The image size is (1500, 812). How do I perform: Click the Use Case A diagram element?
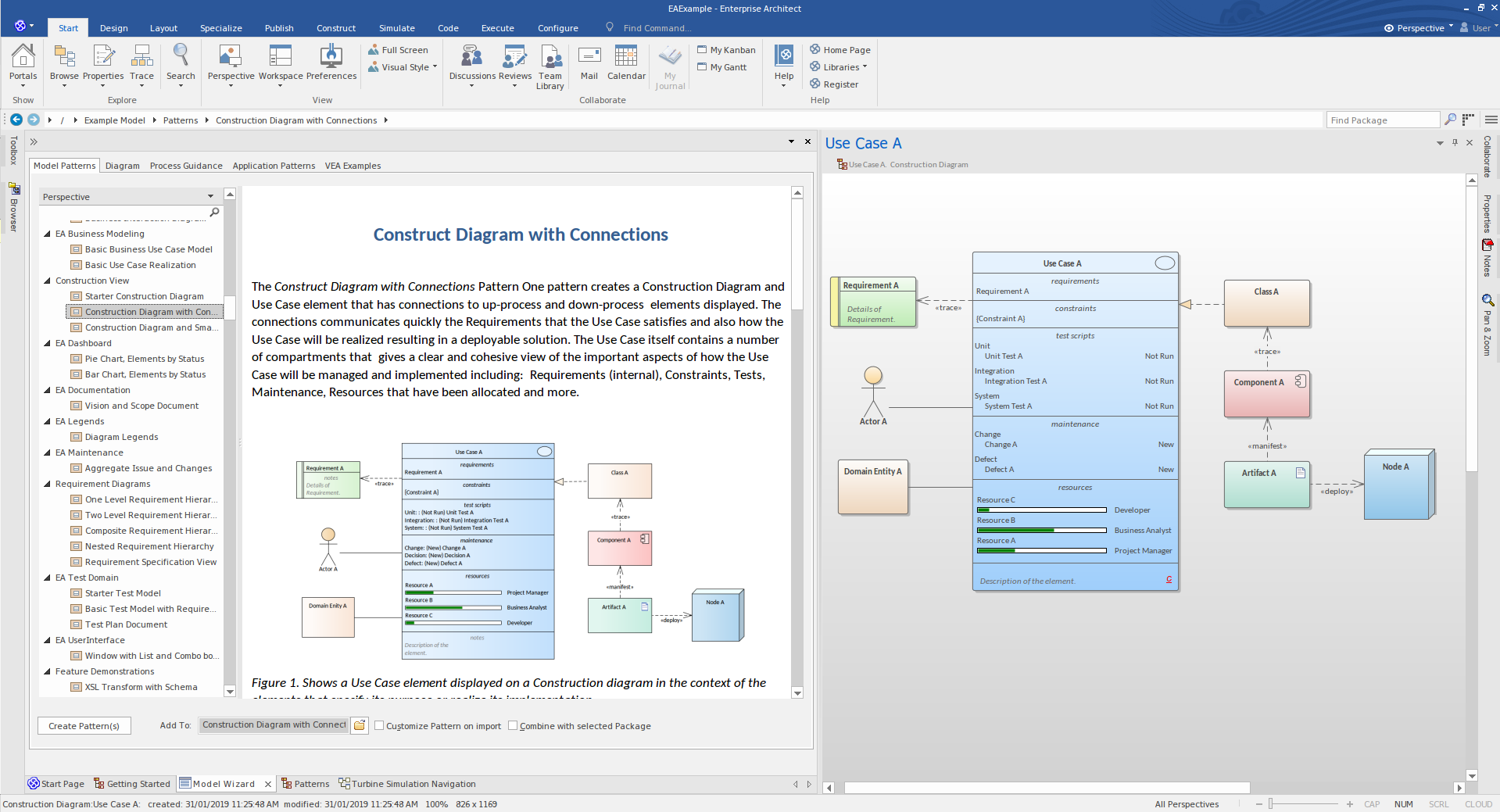[1075, 420]
